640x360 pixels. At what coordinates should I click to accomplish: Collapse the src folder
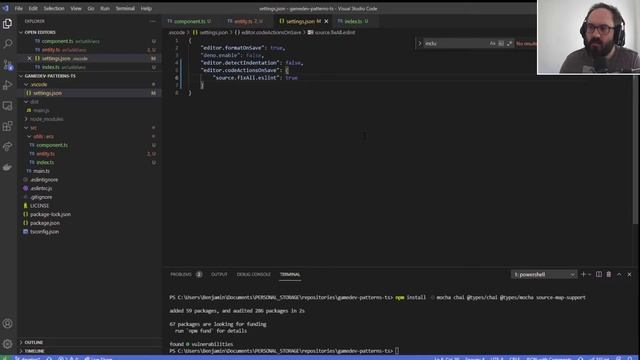[x=27, y=128]
